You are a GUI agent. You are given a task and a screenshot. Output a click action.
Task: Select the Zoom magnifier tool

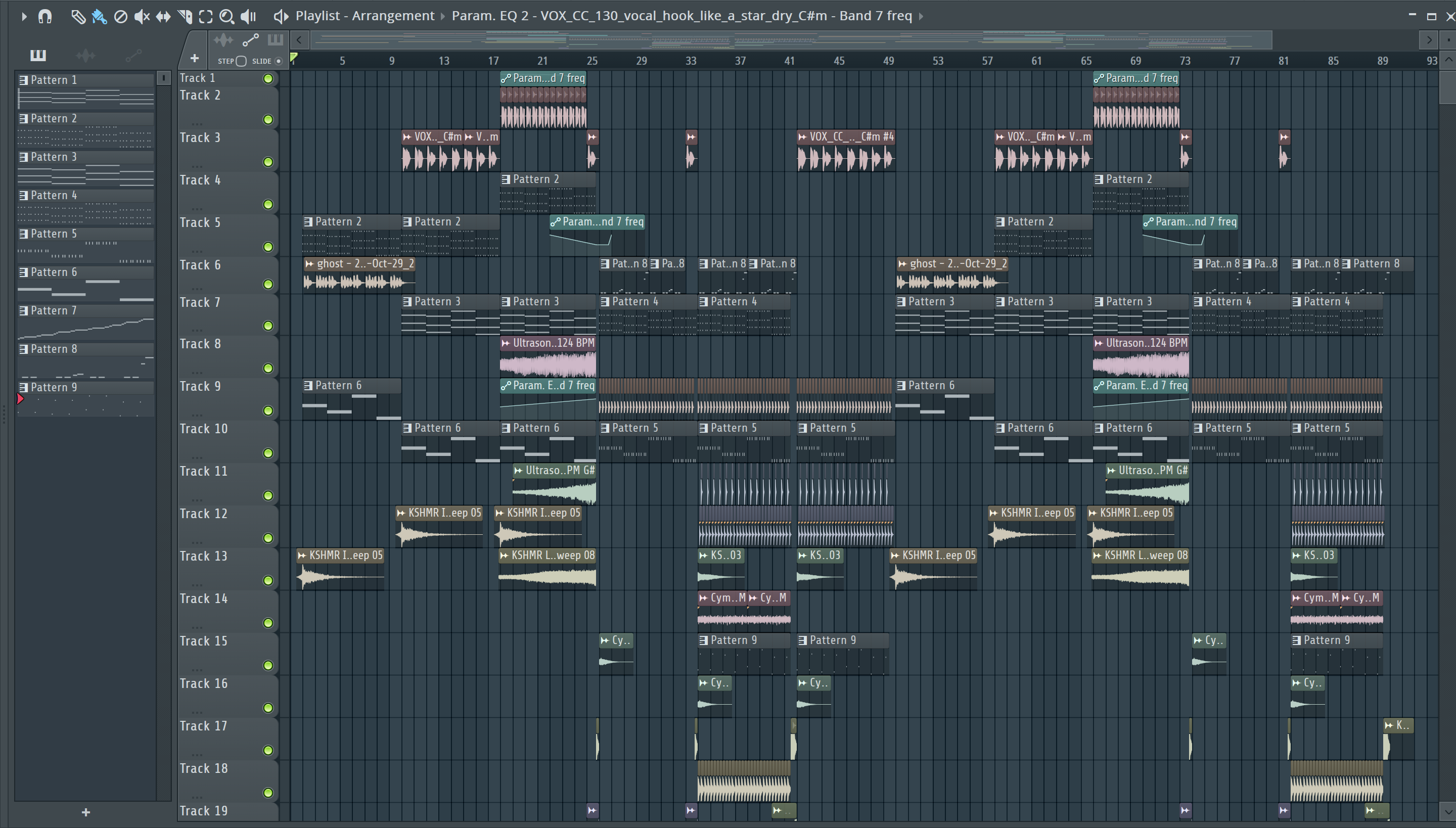(227, 17)
